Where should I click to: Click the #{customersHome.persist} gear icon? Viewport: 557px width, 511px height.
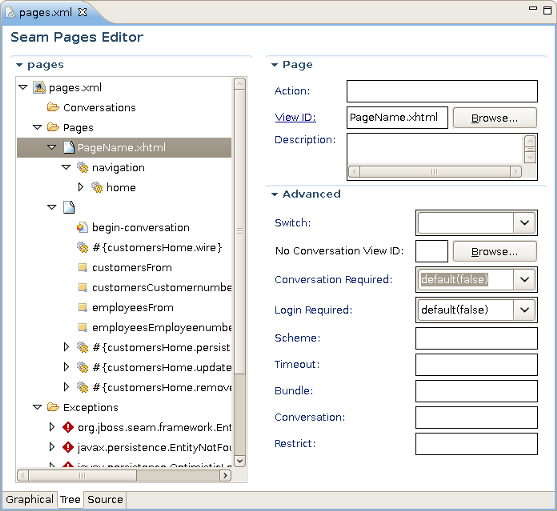tap(82, 347)
